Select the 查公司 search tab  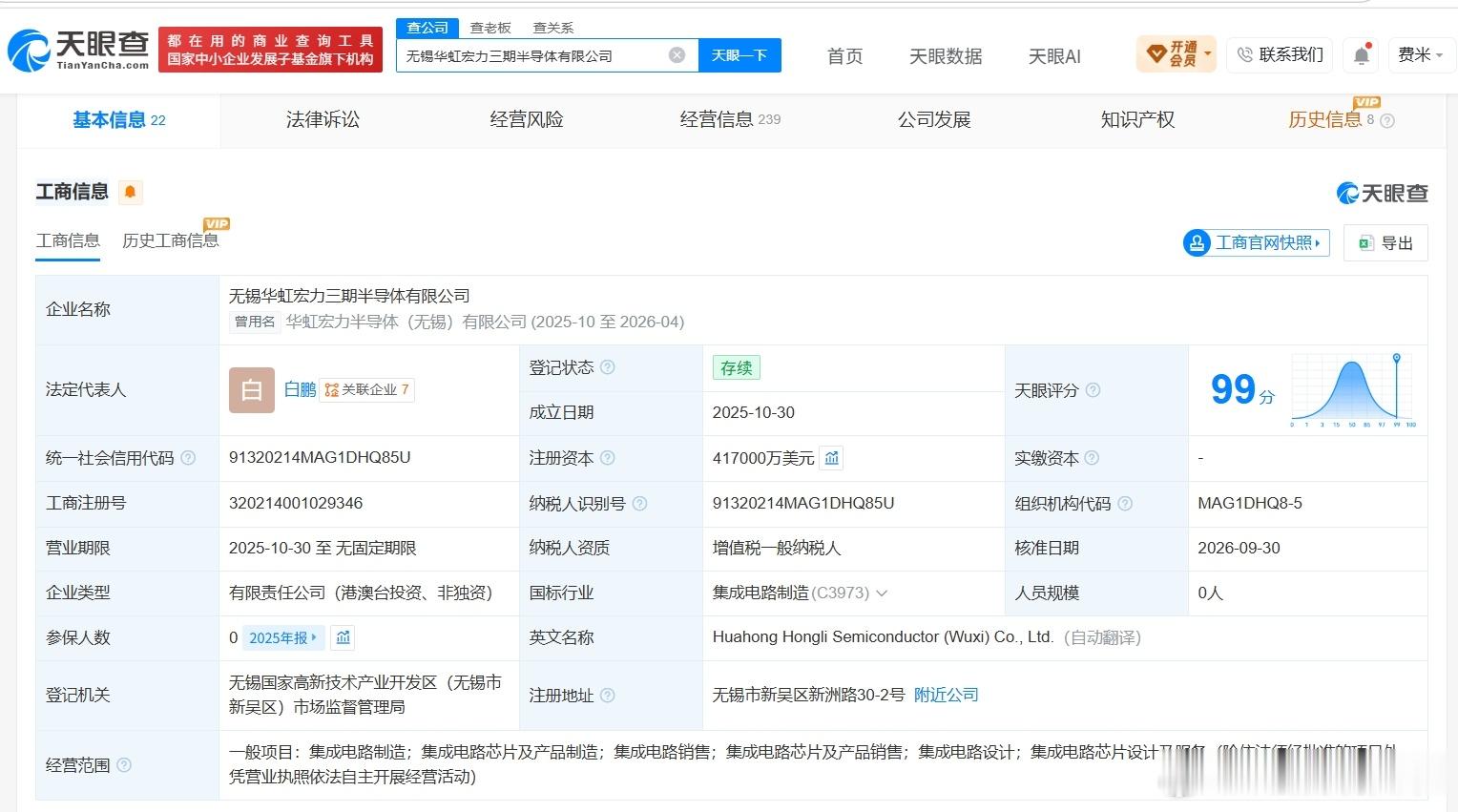coord(427,28)
